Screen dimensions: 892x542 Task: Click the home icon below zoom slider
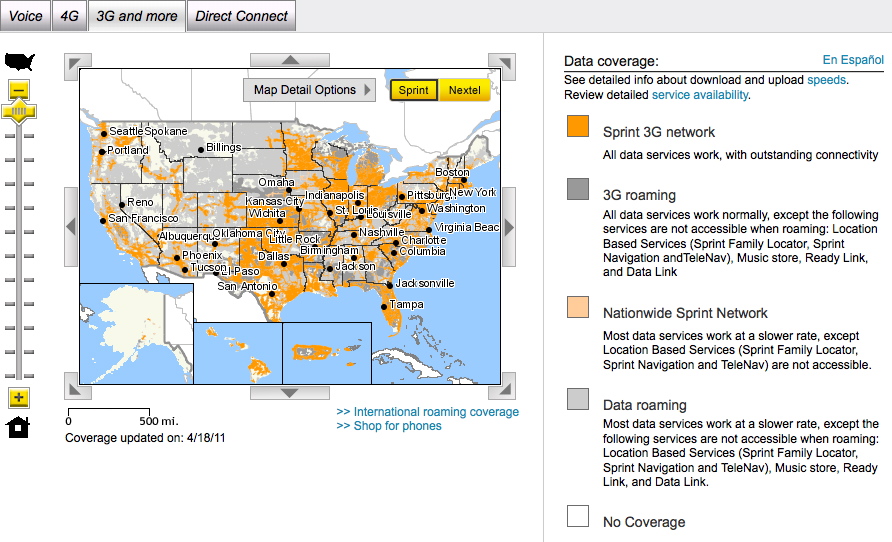click(x=18, y=427)
